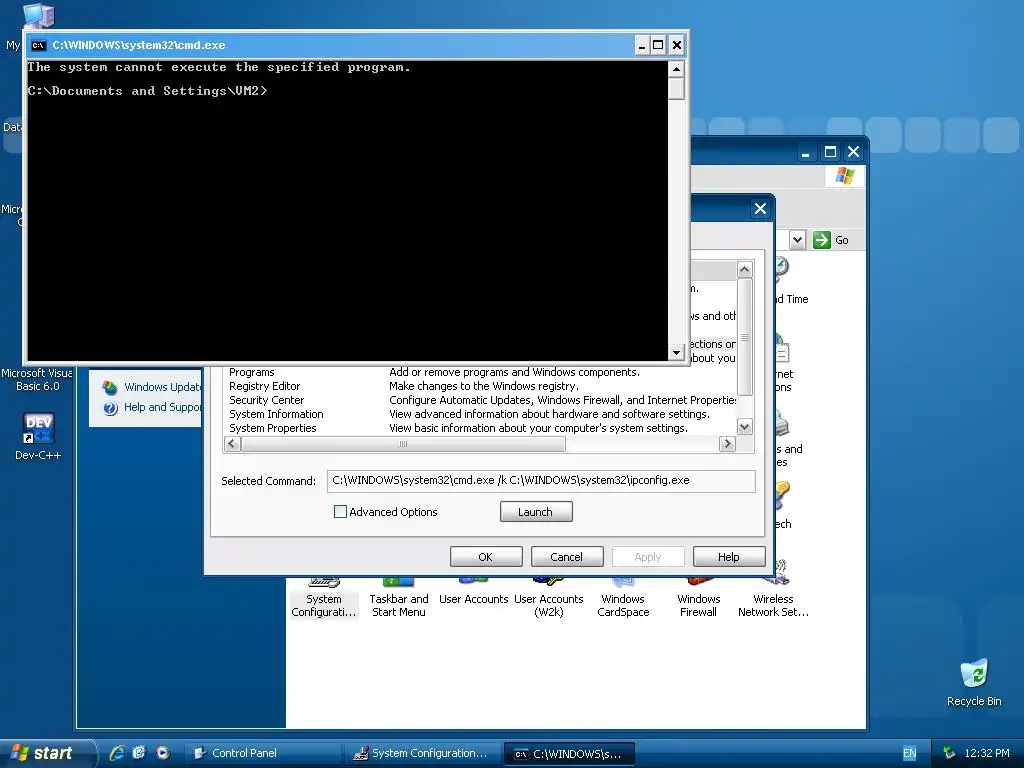Viewport: 1024px width, 768px height.
Task: Open System Configuration icon in Control Panel
Action: pos(323,599)
